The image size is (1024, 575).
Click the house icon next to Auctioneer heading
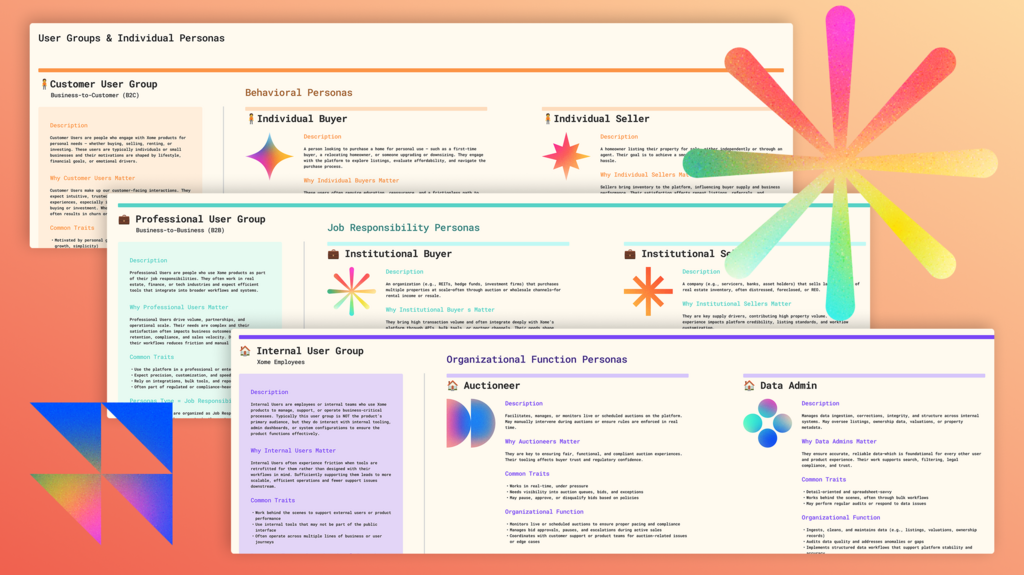coord(452,385)
